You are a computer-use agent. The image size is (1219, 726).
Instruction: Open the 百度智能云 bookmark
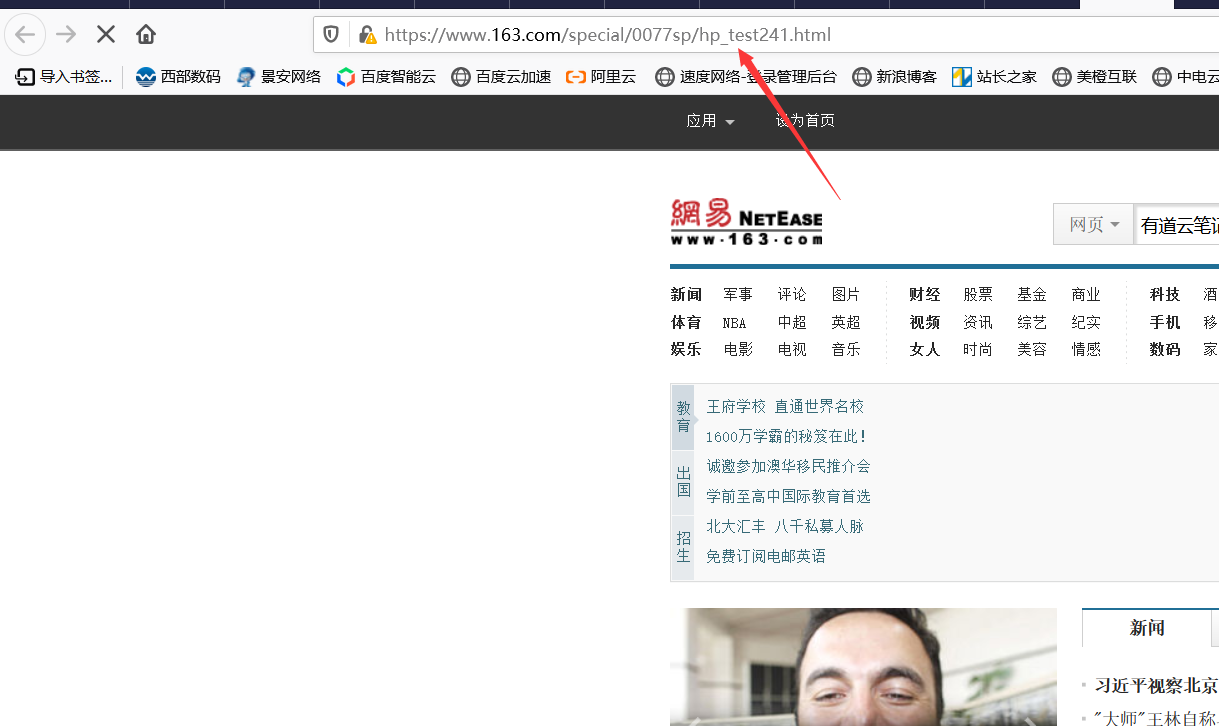coord(386,76)
